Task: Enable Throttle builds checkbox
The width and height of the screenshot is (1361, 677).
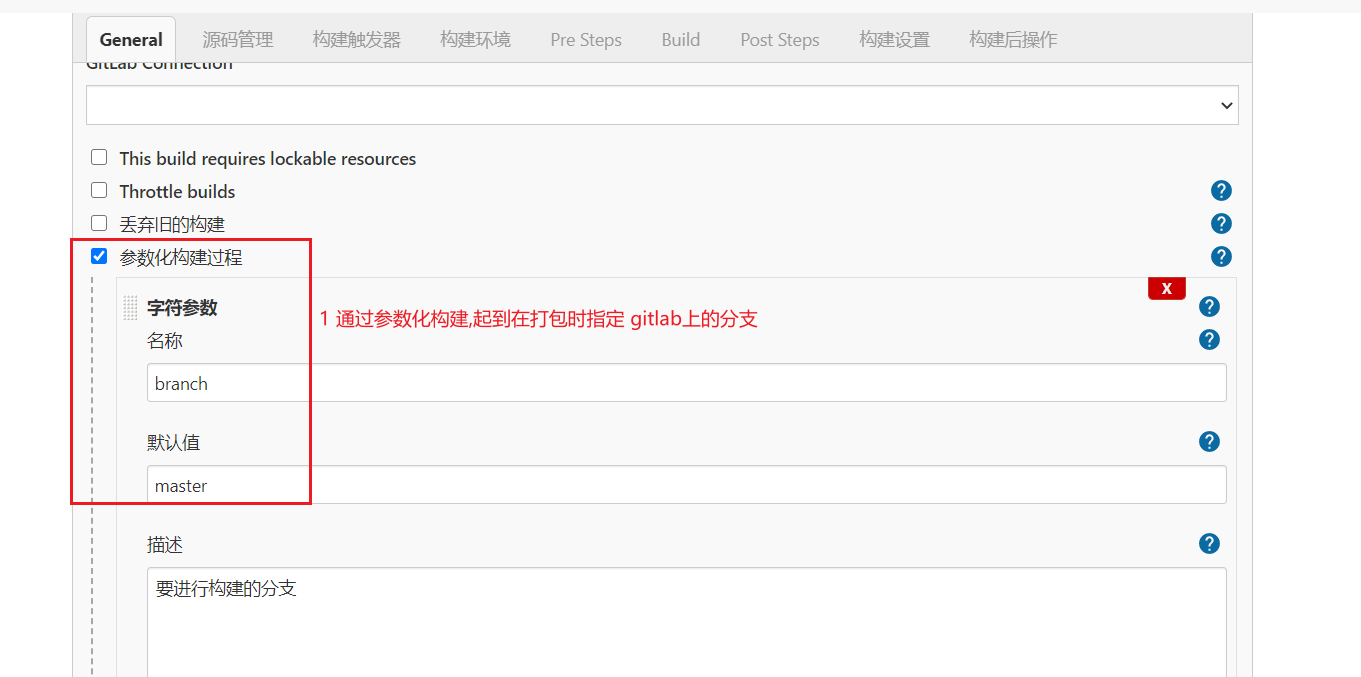Action: click(99, 190)
